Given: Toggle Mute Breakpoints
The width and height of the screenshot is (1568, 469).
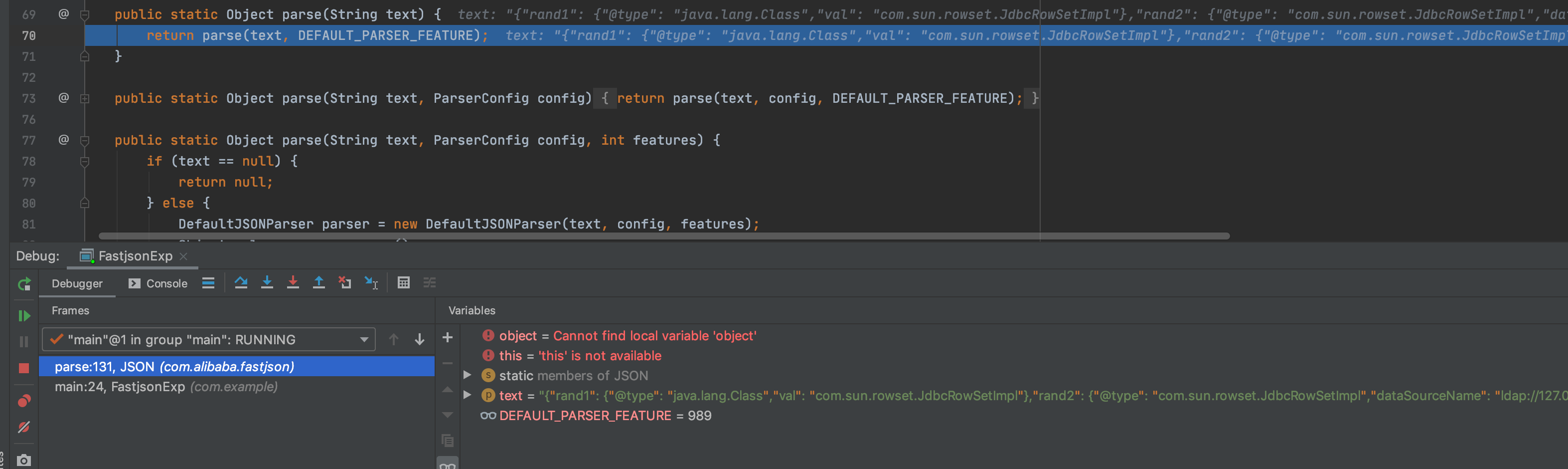Looking at the screenshot, I should (x=24, y=427).
